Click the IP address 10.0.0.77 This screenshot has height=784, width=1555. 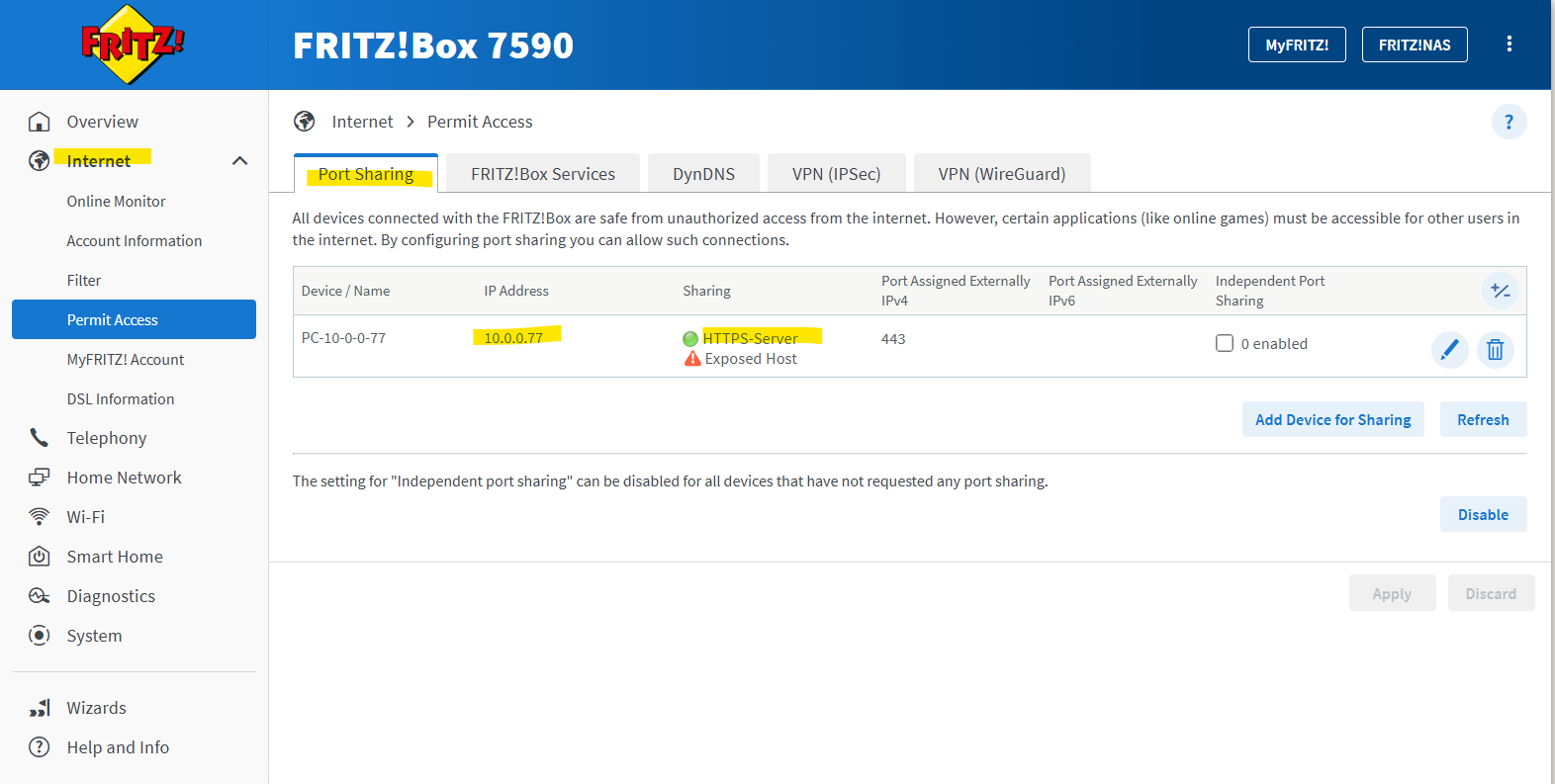click(513, 338)
